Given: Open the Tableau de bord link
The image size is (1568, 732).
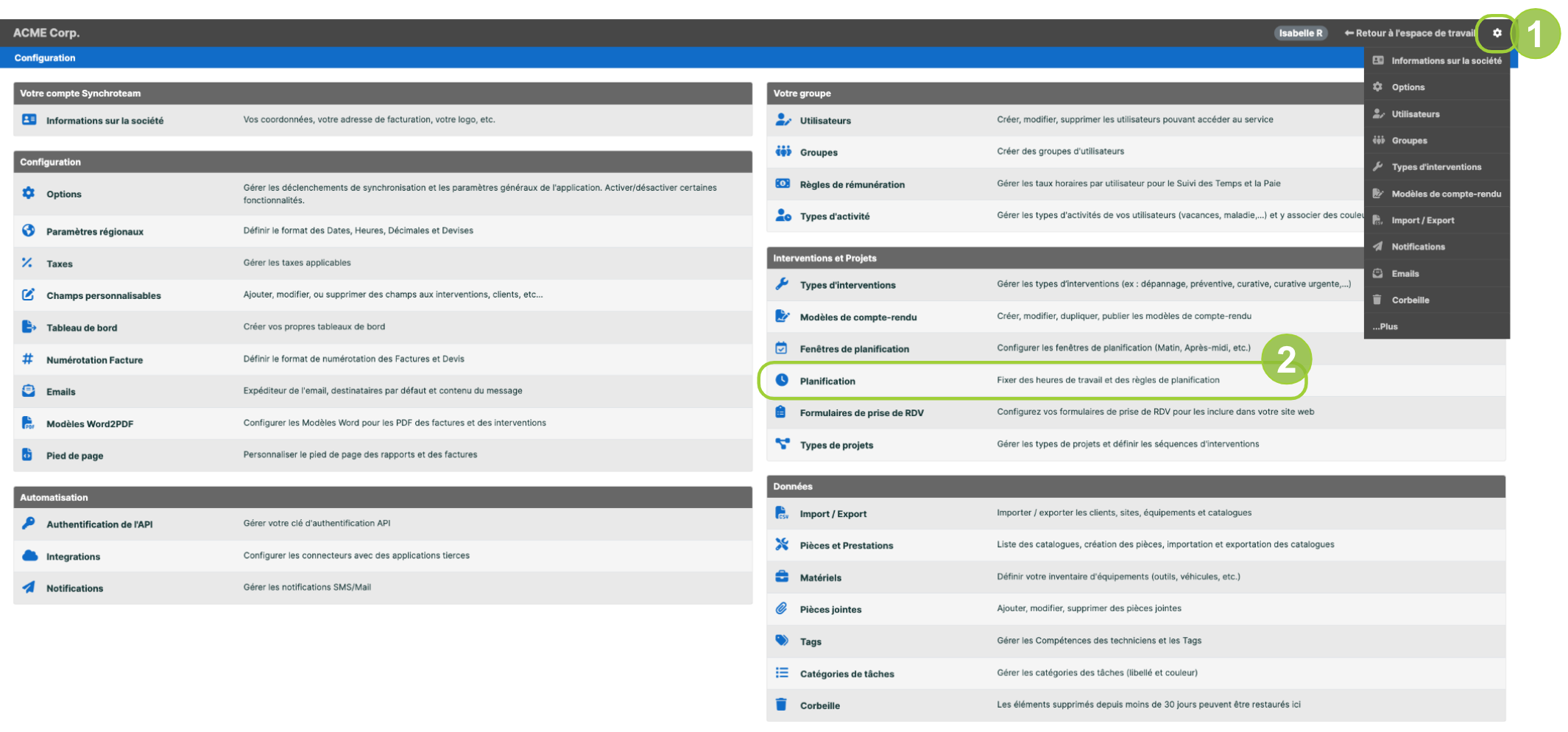Looking at the screenshot, I should (x=82, y=328).
